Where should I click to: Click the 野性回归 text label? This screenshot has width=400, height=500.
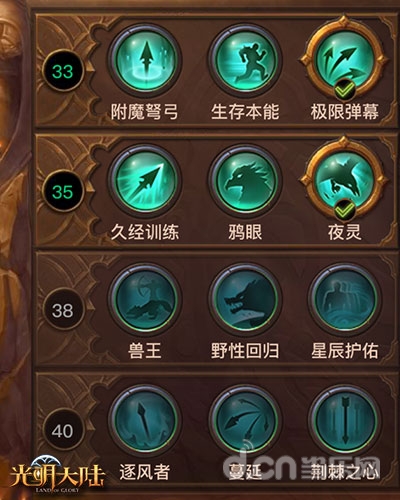(x=245, y=351)
